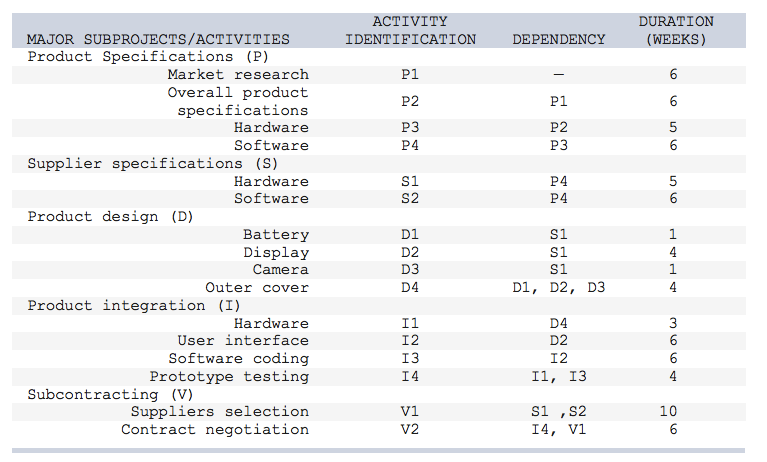Click the 'MAJOR SUBPROJECTS/ACTIVITIES' column header
Screen dimensions: 767x462
point(158,39)
